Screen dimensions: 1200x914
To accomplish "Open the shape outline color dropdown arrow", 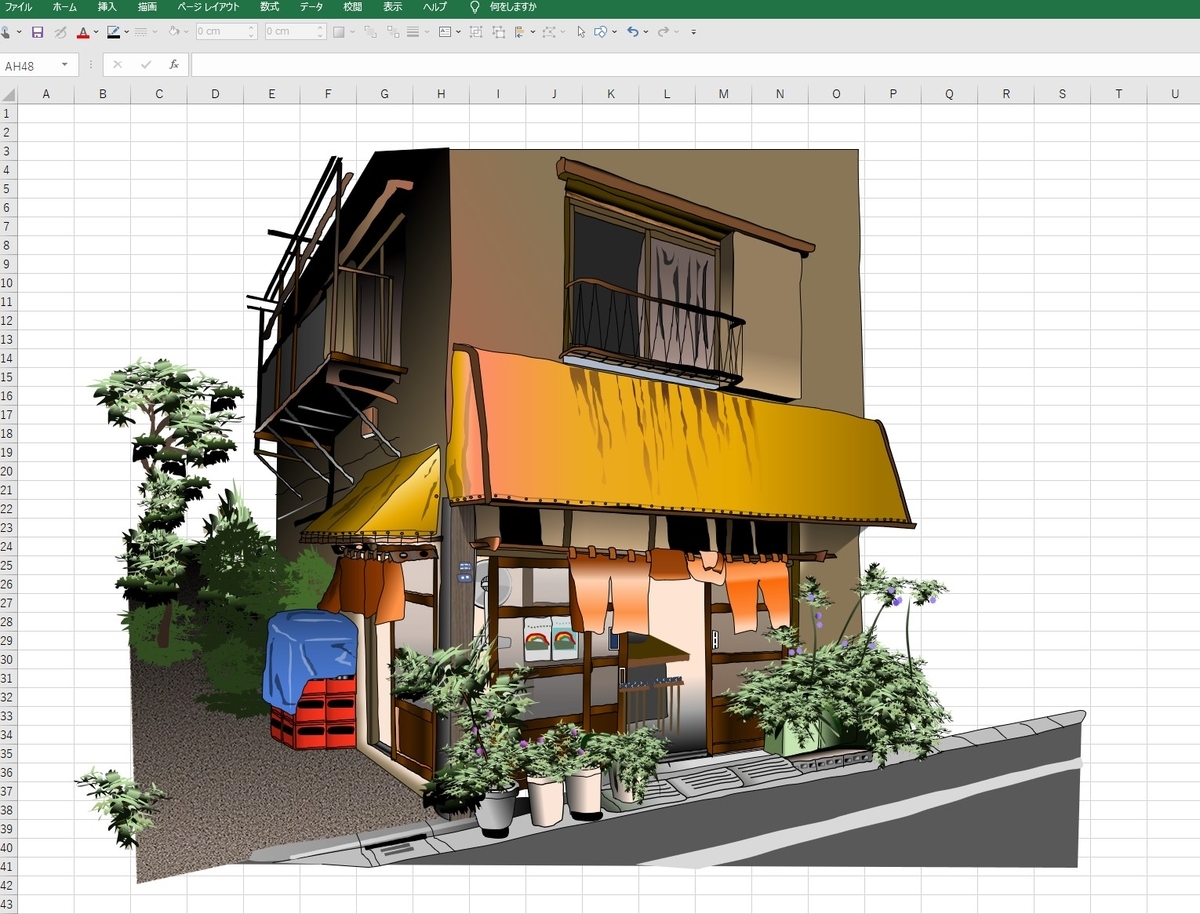I will click(126, 32).
